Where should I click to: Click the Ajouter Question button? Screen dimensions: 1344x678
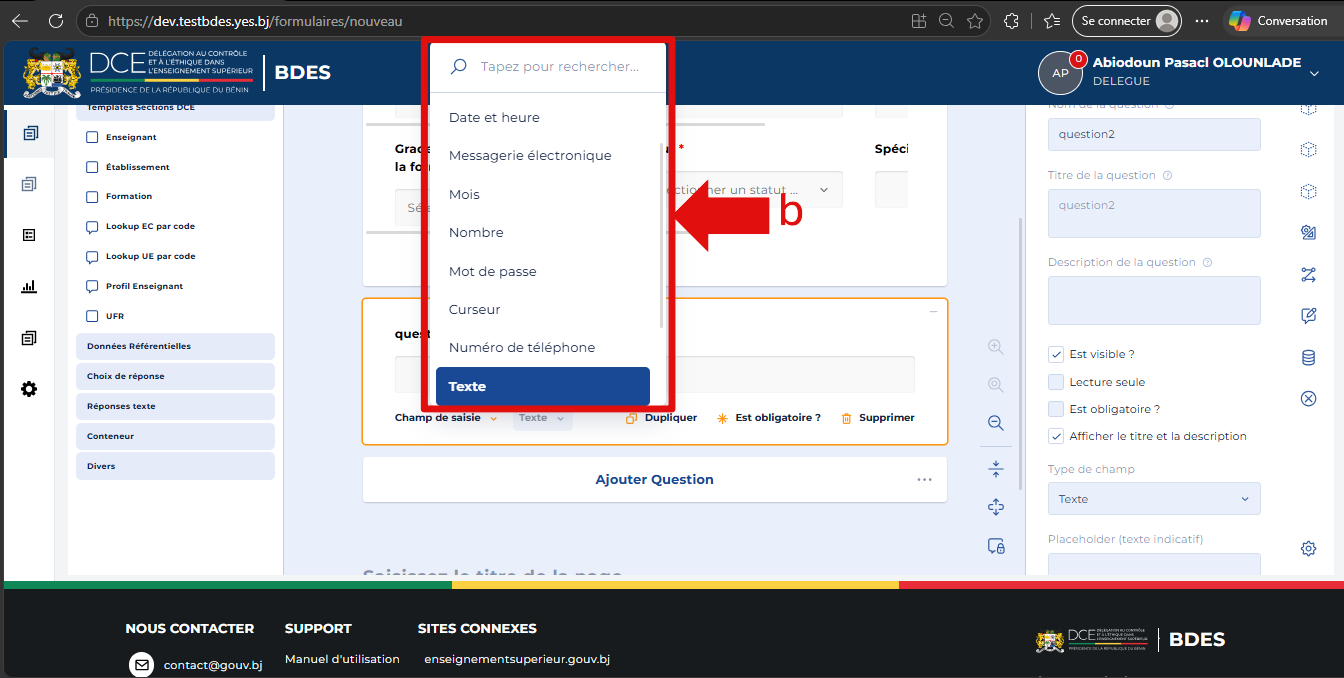(x=654, y=480)
